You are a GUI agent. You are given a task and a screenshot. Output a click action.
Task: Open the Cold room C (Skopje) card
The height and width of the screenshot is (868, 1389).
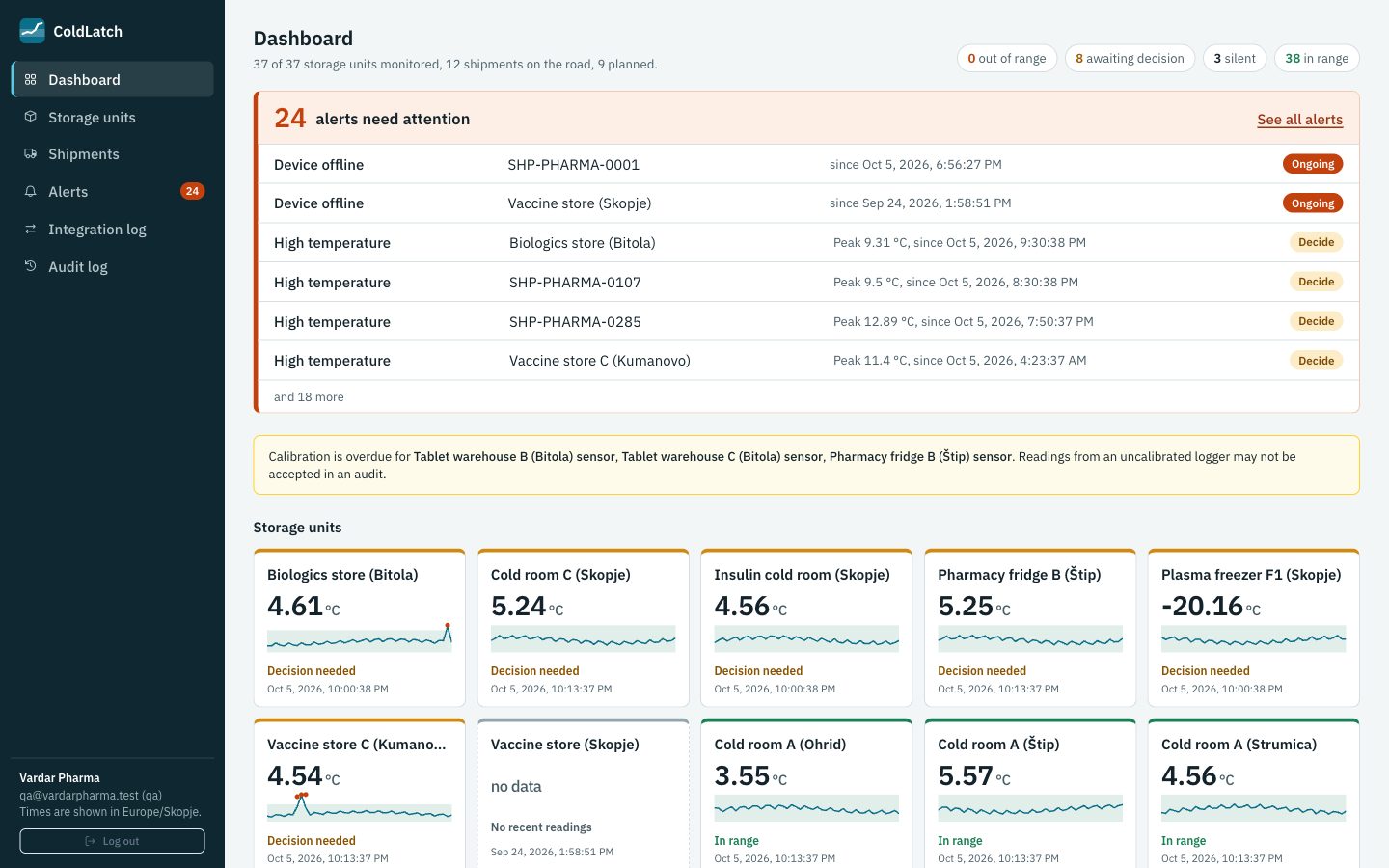tap(584, 628)
